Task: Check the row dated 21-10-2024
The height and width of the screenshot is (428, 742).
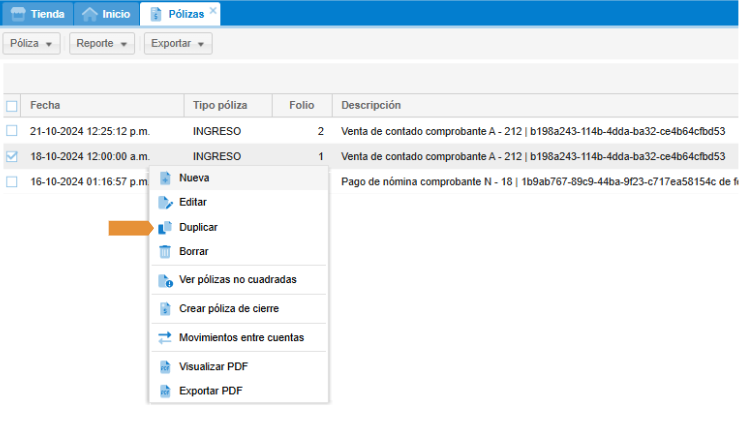Action: point(12,131)
